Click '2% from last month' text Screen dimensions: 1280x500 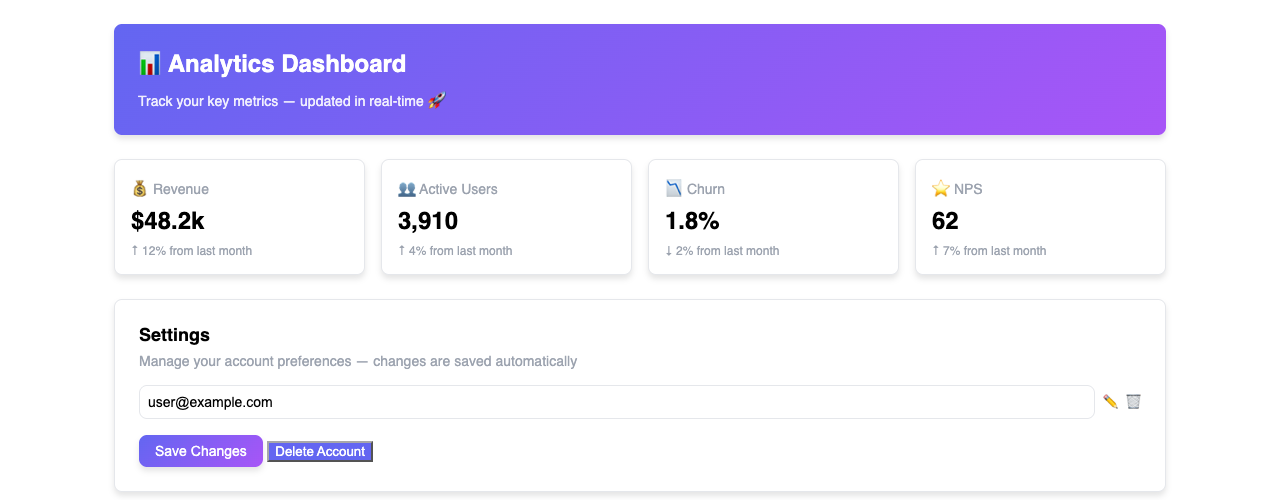click(727, 251)
